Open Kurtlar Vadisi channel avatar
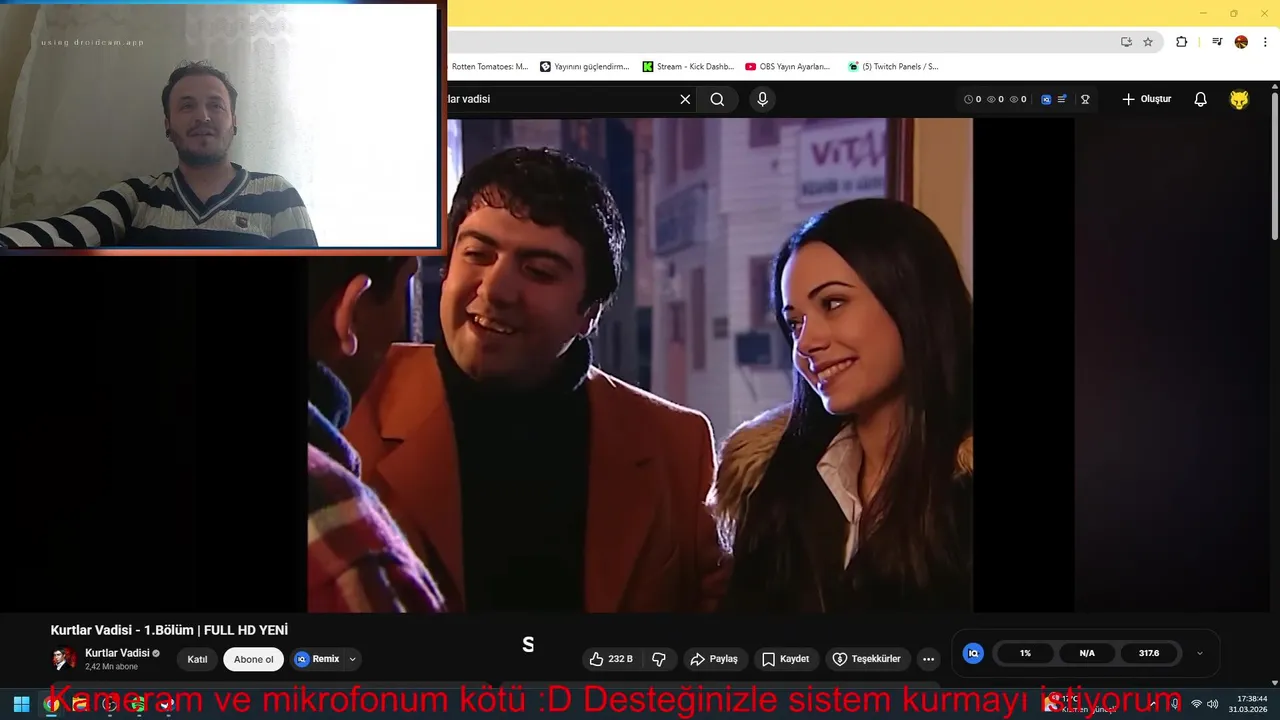The width and height of the screenshot is (1280, 720). click(x=64, y=659)
